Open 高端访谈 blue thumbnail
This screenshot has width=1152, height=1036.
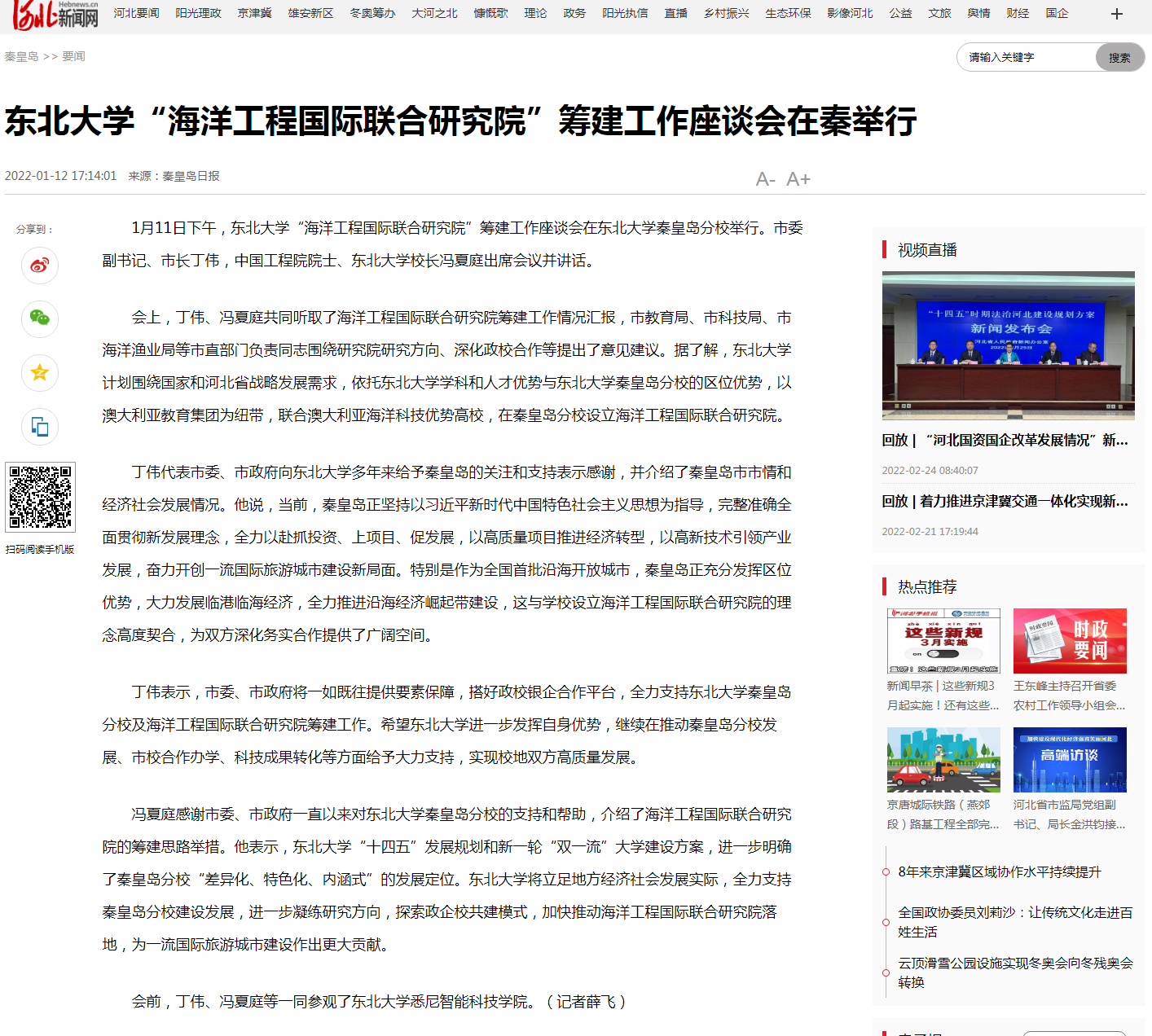click(1070, 760)
